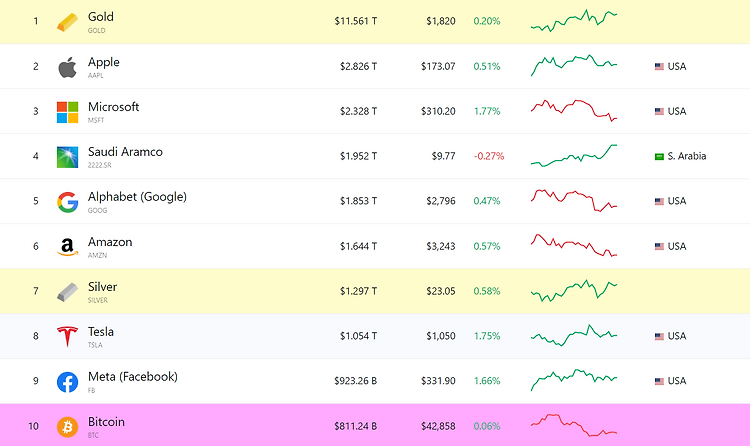Click the Saudi Arabia flag icon
This screenshot has height=446, width=750.
click(659, 156)
